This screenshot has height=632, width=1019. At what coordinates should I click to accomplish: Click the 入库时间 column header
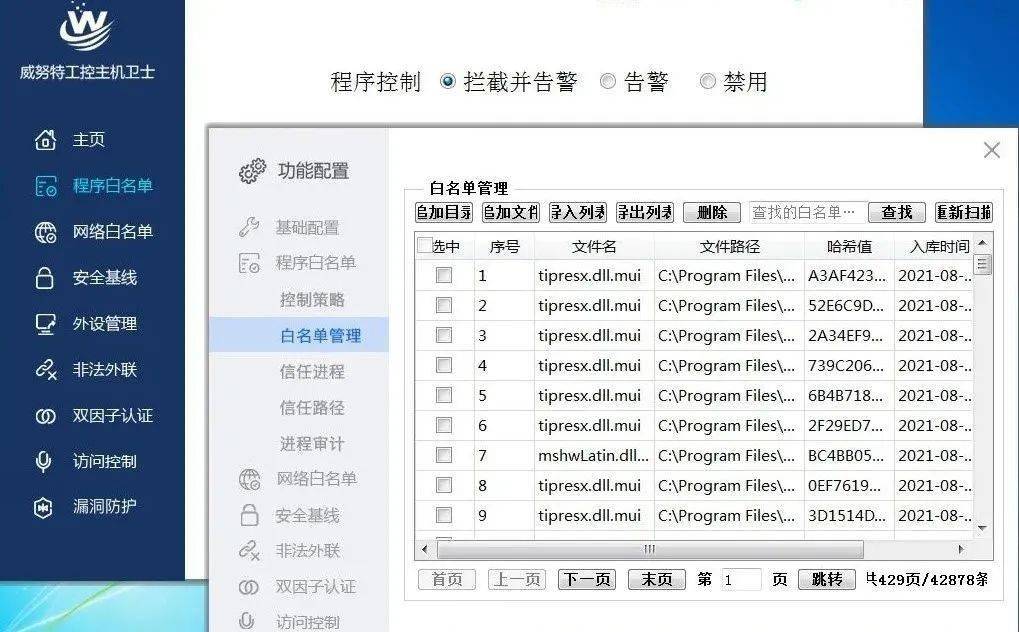click(x=935, y=246)
